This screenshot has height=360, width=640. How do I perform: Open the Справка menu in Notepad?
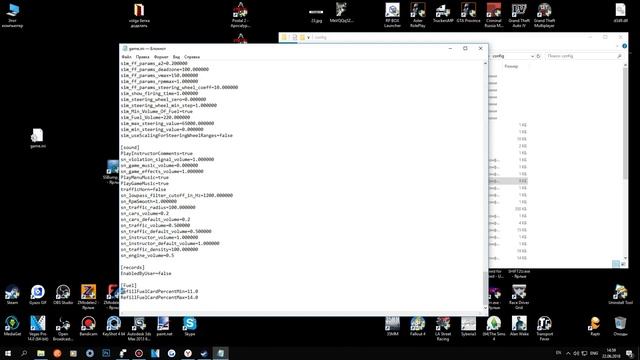click(x=192, y=57)
